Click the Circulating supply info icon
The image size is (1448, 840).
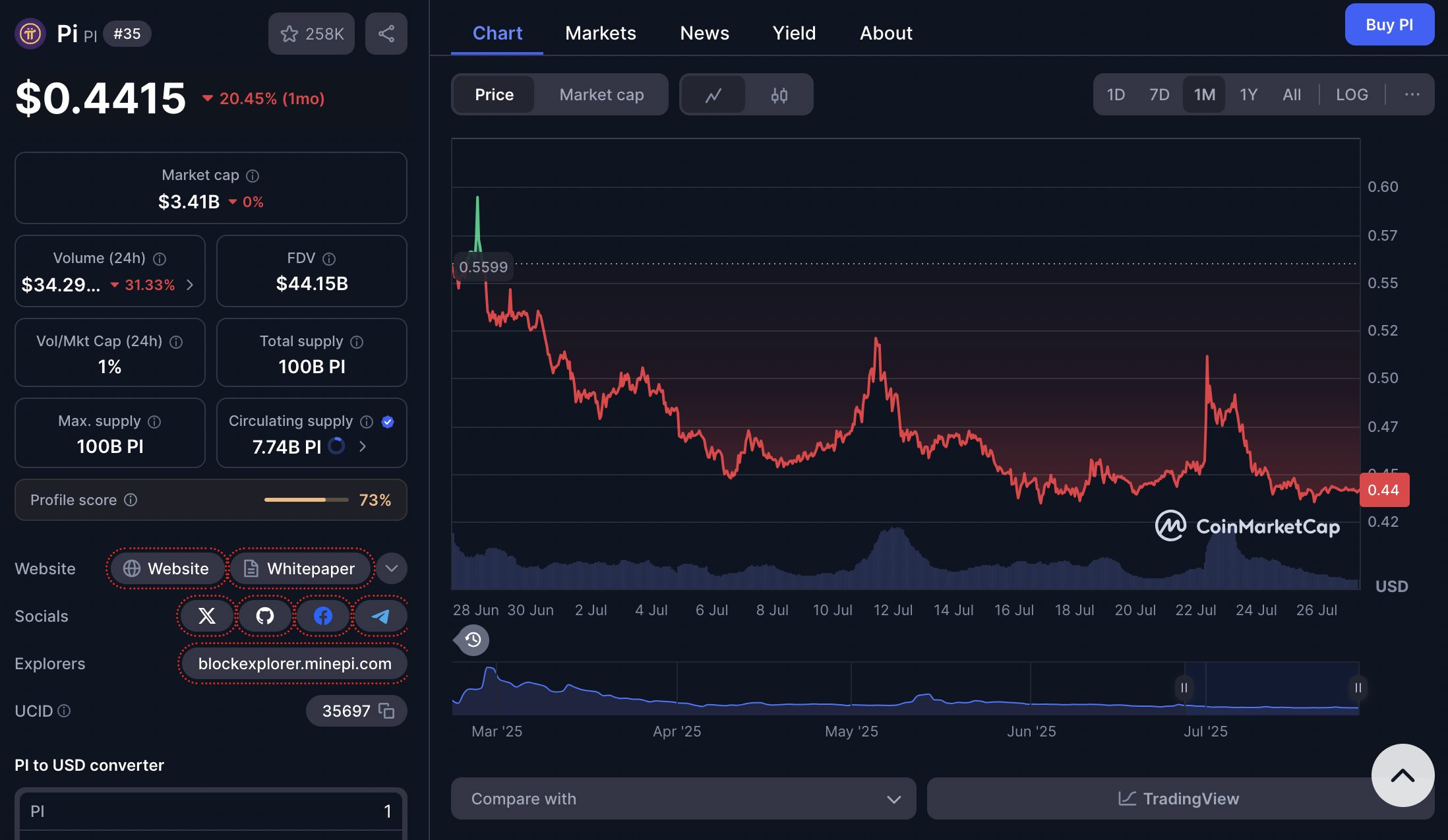(x=367, y=421)
